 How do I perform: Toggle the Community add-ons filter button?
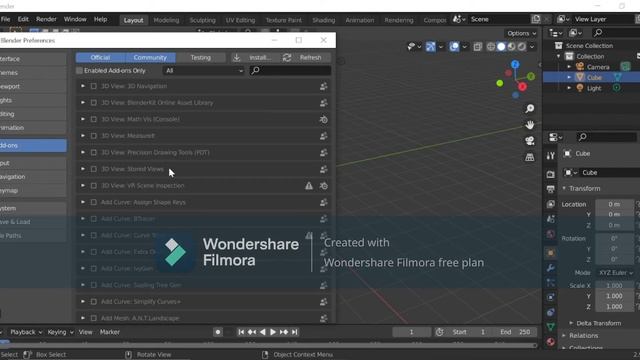[x=150, y=58]
